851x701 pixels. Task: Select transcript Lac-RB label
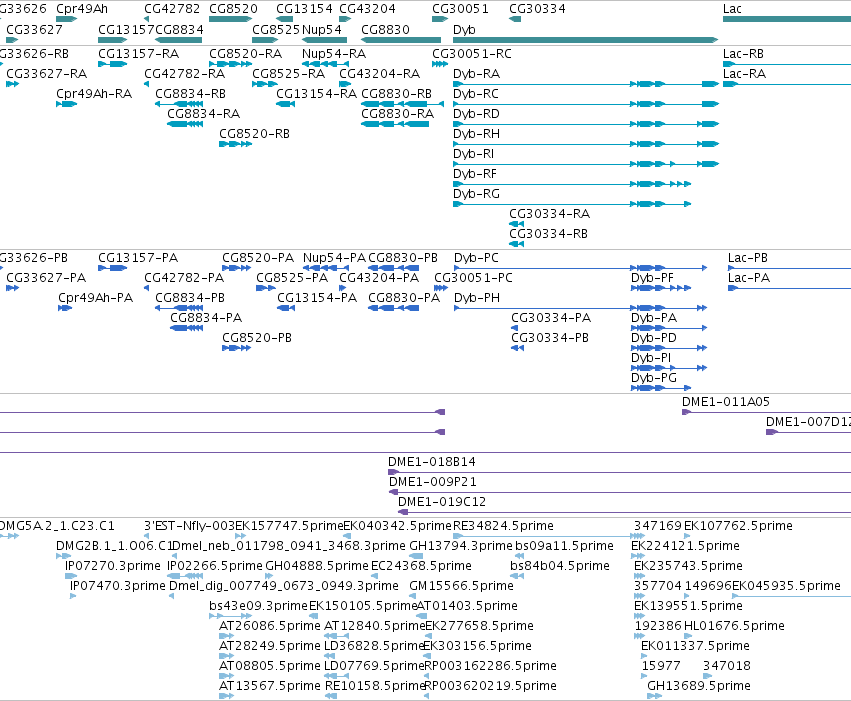(743, 54)
